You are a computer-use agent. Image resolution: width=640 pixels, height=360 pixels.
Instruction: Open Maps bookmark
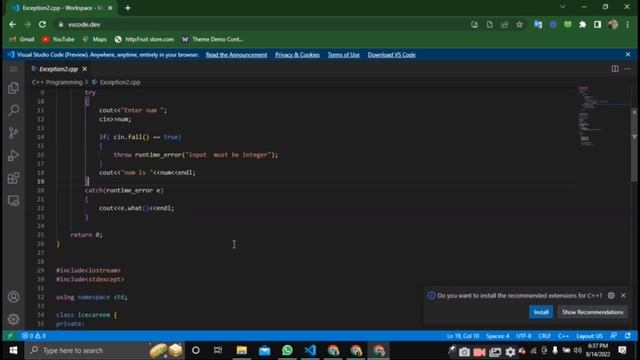[95, 39]
